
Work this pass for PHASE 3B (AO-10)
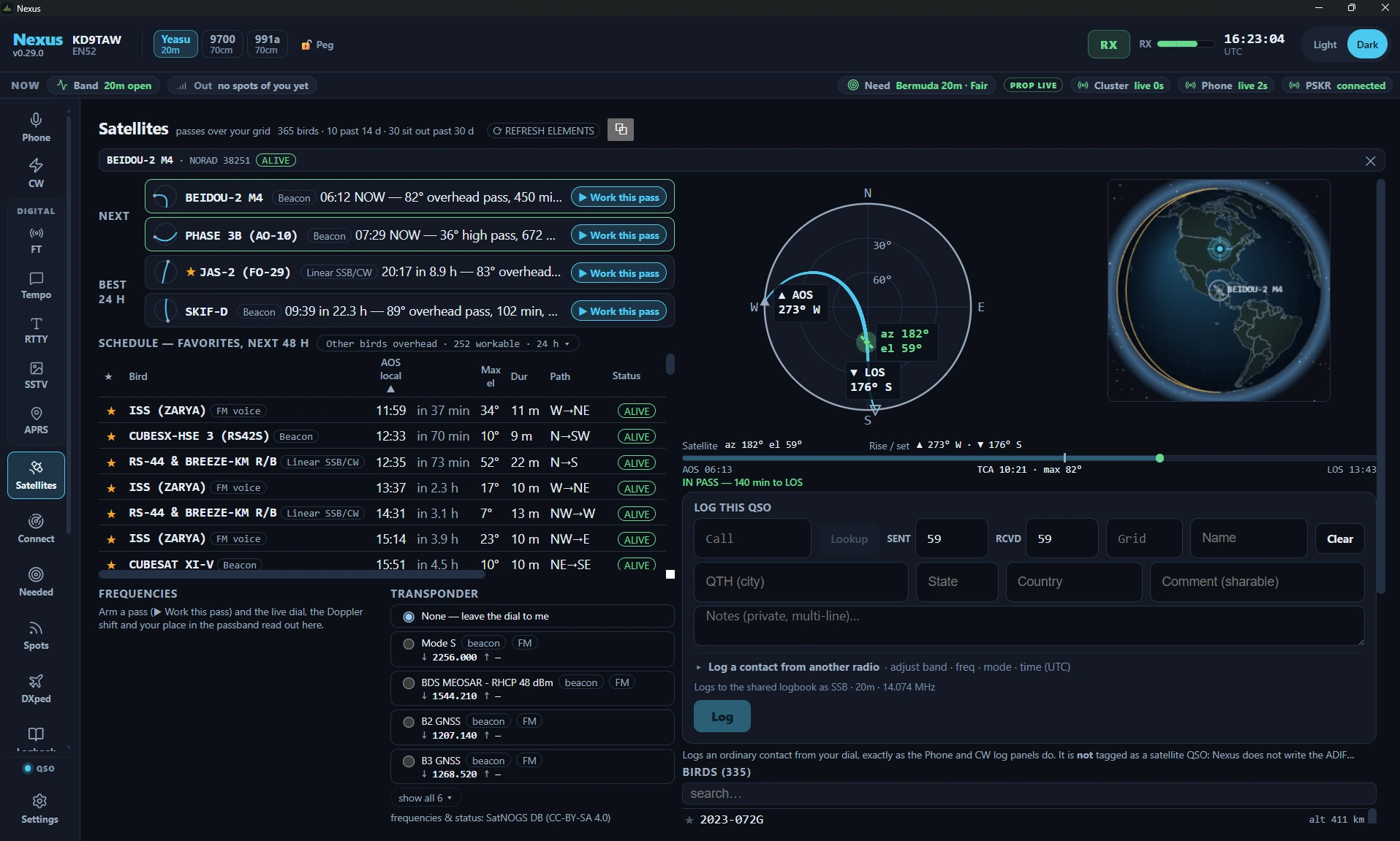coord(618,235)
